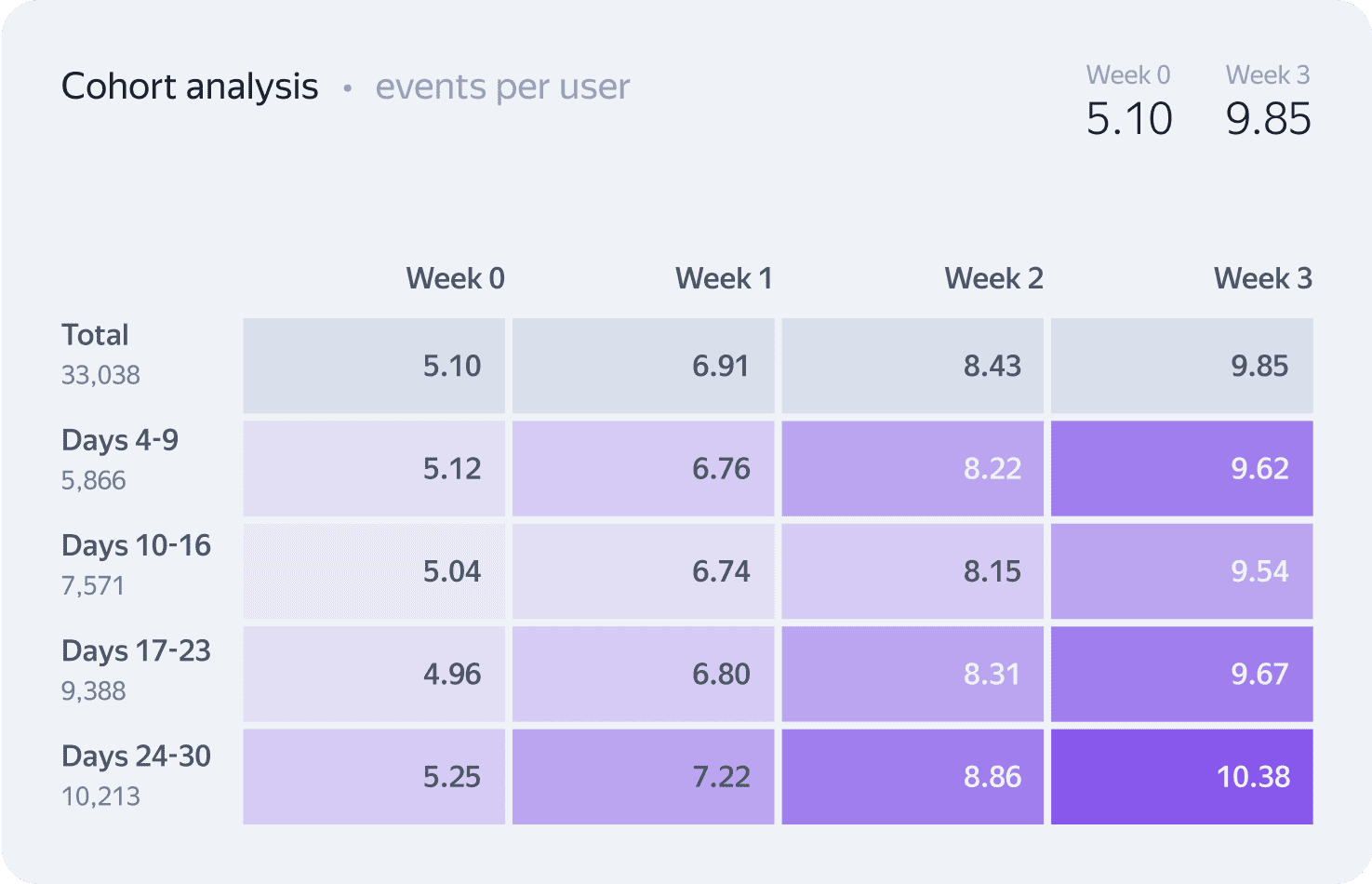Select the Days 10-16 cohort row label

coord(136,545)
